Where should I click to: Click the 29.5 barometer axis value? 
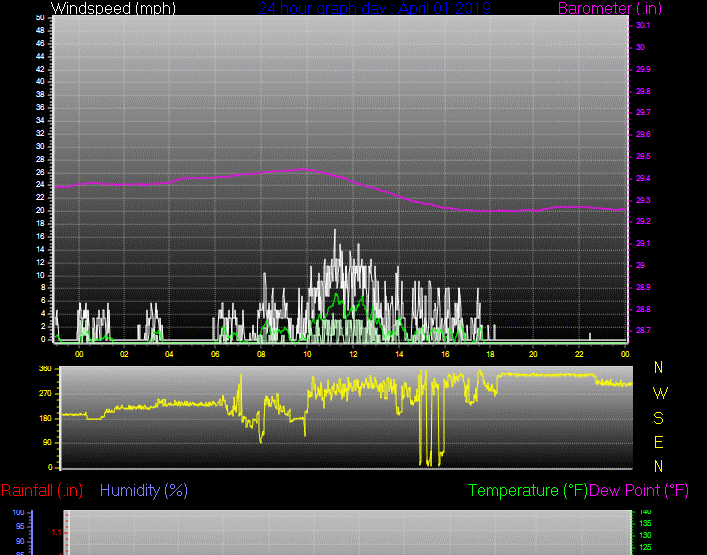(643, 156)
